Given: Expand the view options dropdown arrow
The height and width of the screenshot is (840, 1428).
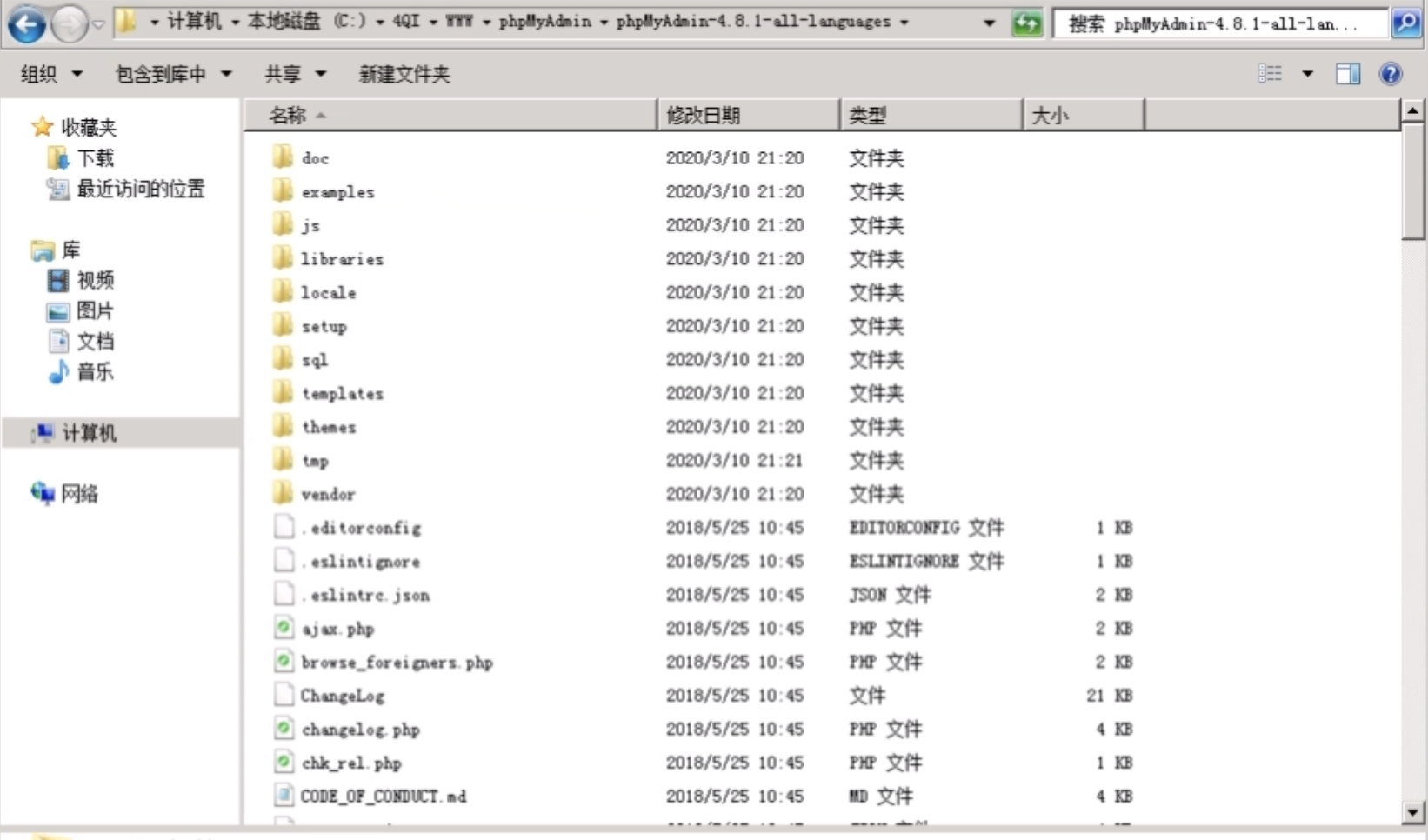Looking at the screenshot, I should point(1307,74).
